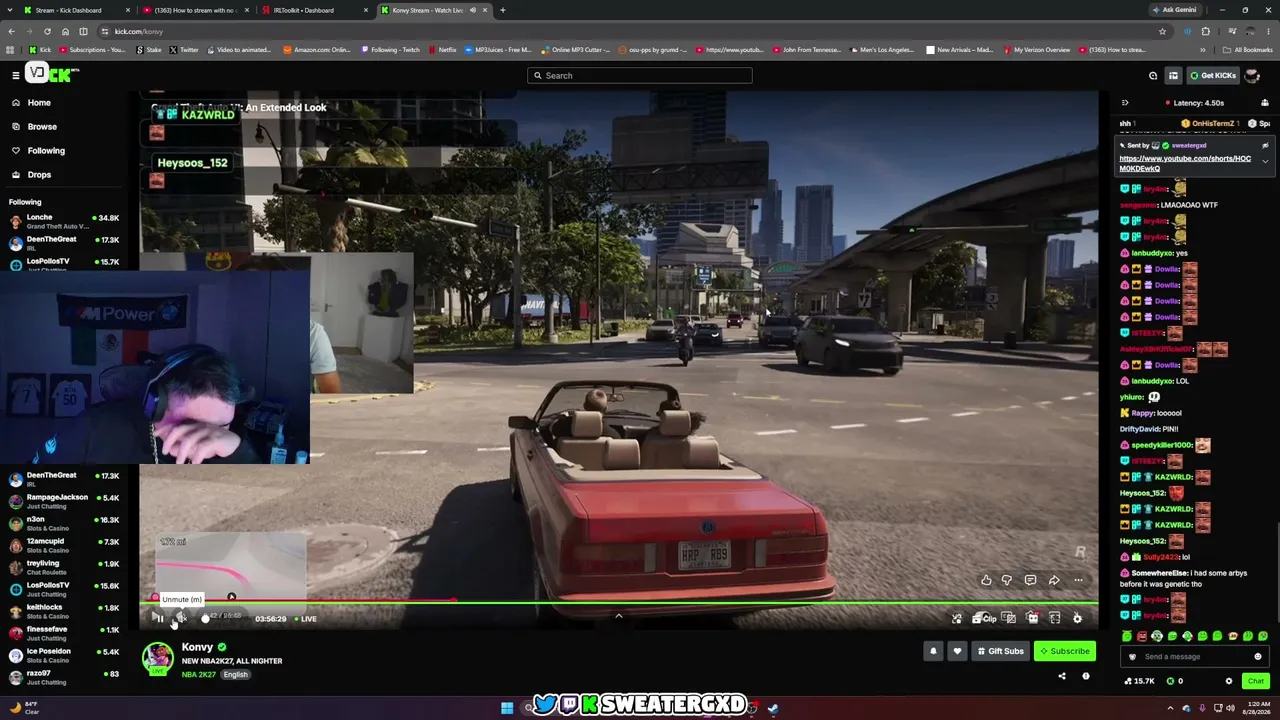Open the shop icon next to Get KICKs
Image resolution: width=1280 pixels, height=720 pixels.
point(1173,75)
